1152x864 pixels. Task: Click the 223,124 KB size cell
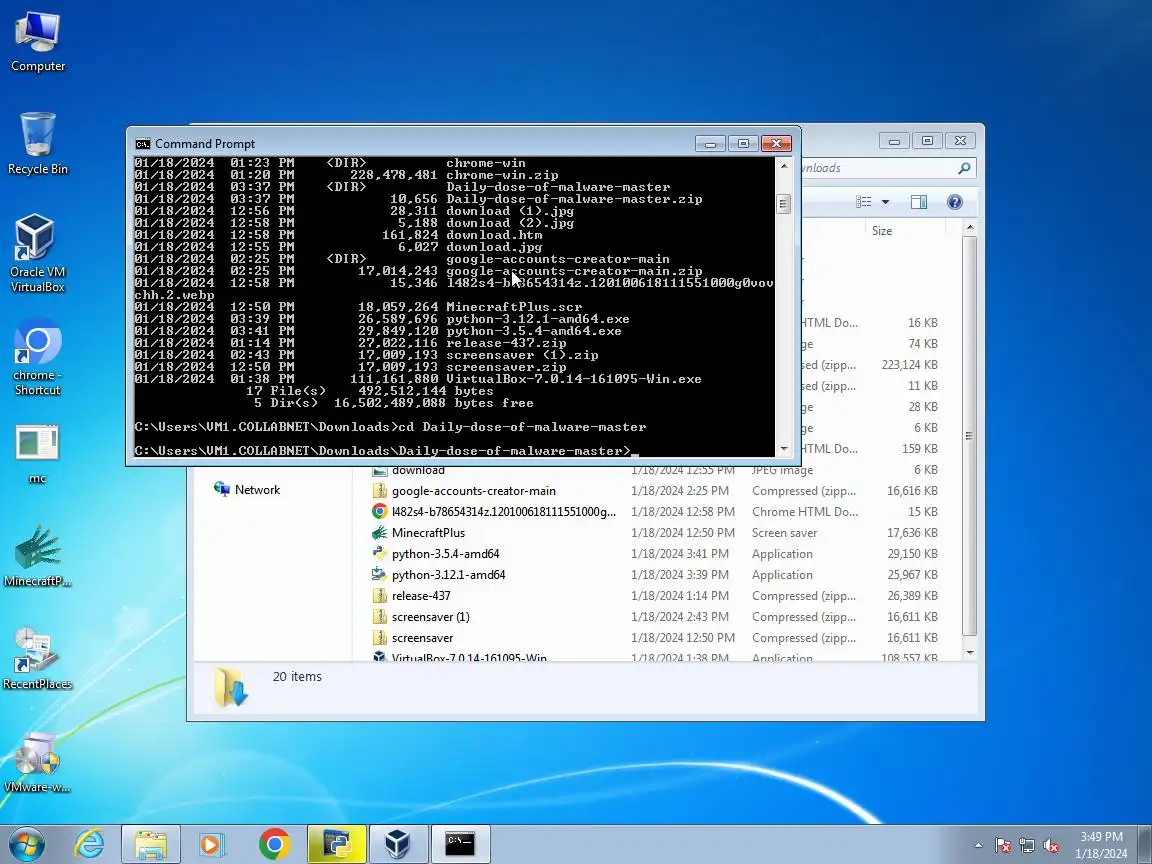(910, 364)
